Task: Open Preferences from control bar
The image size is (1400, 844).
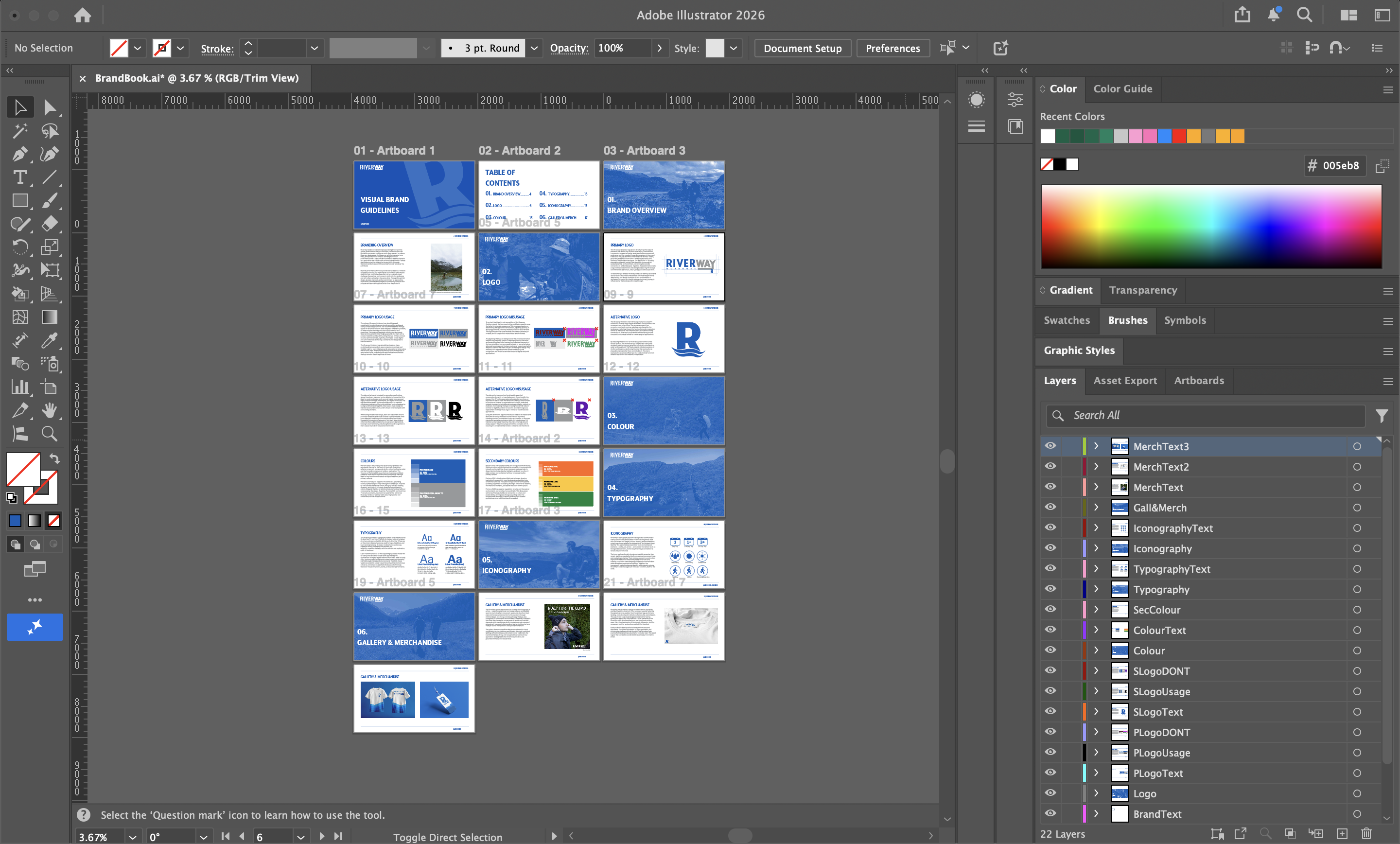Action: pyautogui.click(x=892, y=48)
